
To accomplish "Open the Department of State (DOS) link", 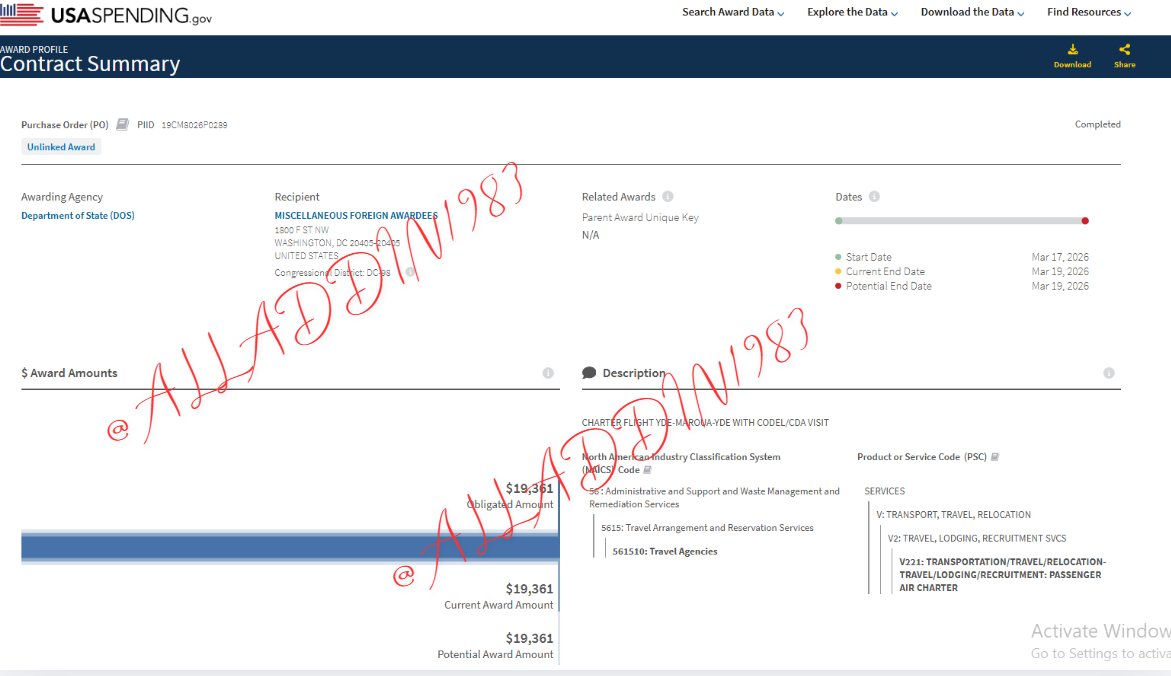I will tap(78, 215).
